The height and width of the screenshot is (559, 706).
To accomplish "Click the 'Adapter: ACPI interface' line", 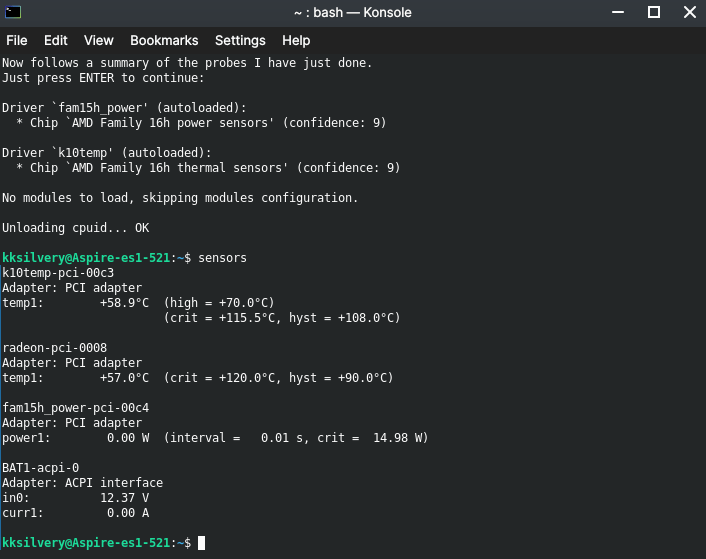I will click(82, 483).
